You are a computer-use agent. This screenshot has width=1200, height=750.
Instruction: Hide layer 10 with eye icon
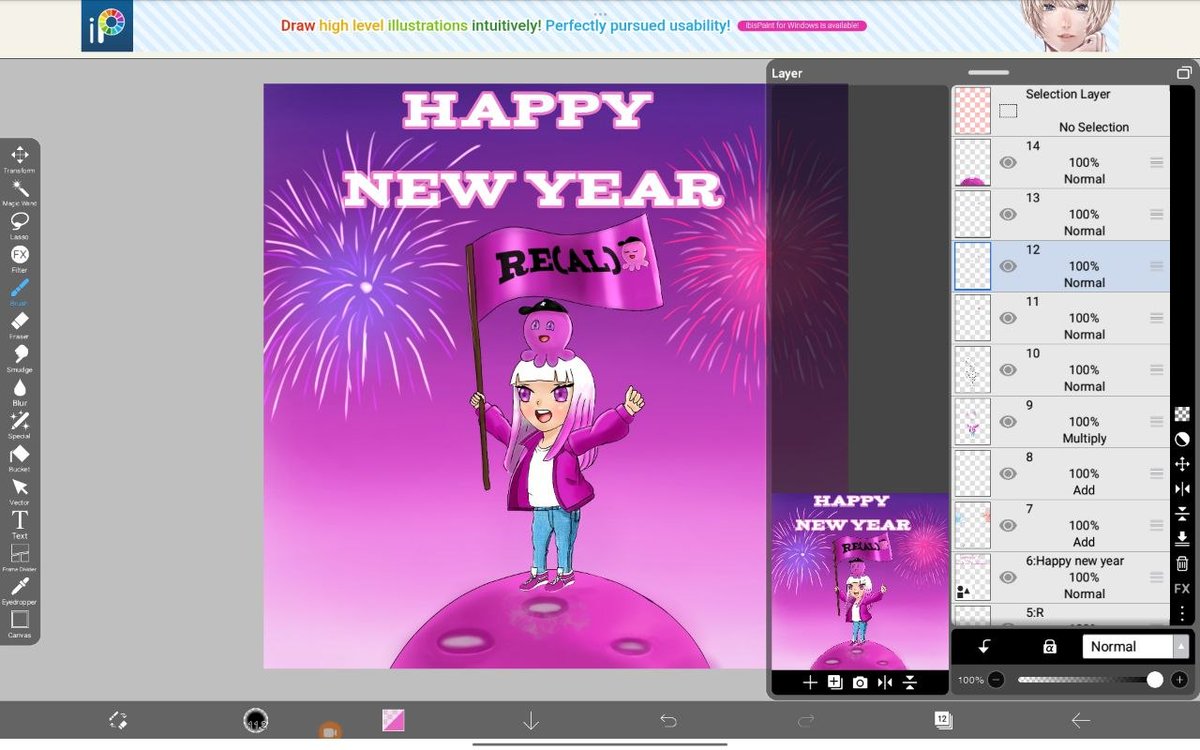tap(1008, 370)
